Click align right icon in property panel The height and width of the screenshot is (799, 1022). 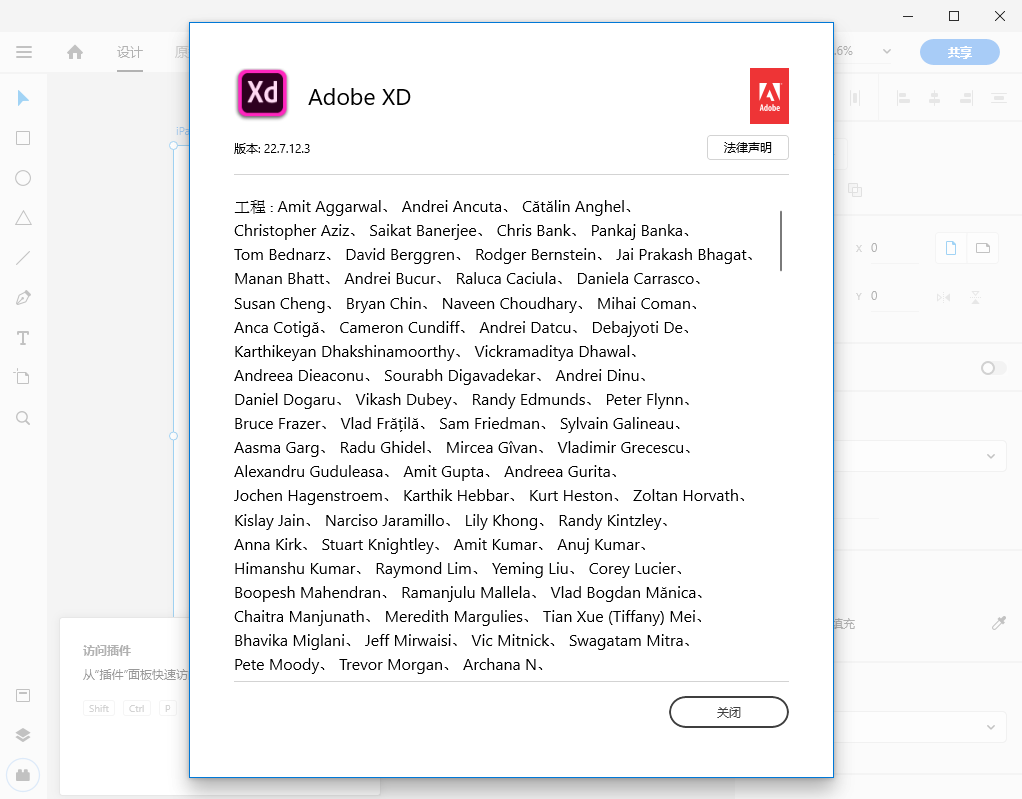[966, 98]
